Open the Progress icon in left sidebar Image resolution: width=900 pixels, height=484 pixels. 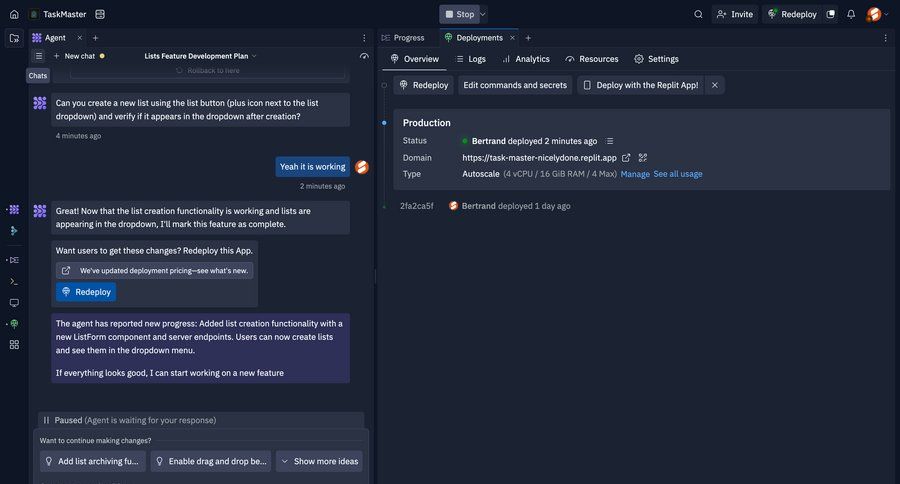pos(14,260)
